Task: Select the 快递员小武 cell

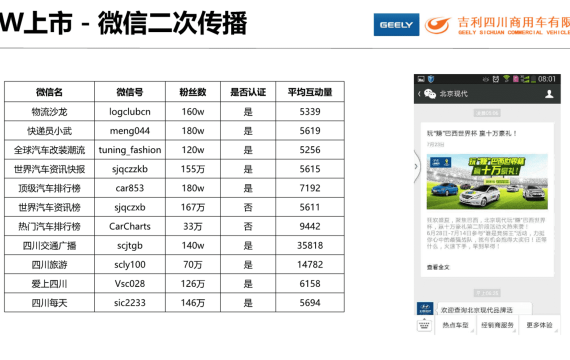Action: tap(49, 131)
